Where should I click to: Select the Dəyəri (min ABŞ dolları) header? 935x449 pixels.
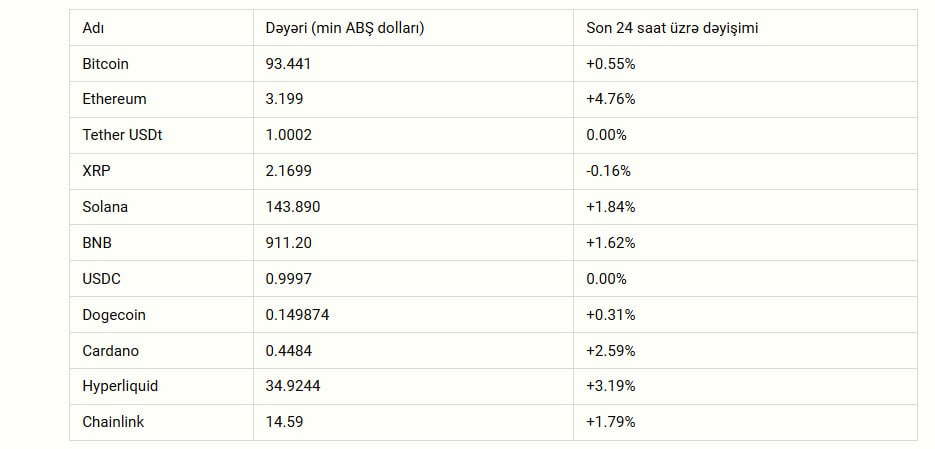click(345, 28)
